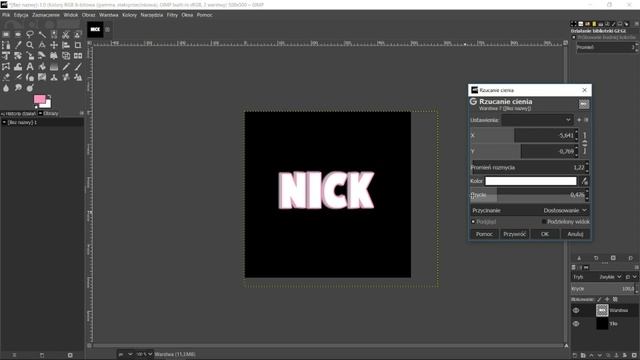Select the Measure tool
The image size is (640, 360).
[x=42, y=45]
